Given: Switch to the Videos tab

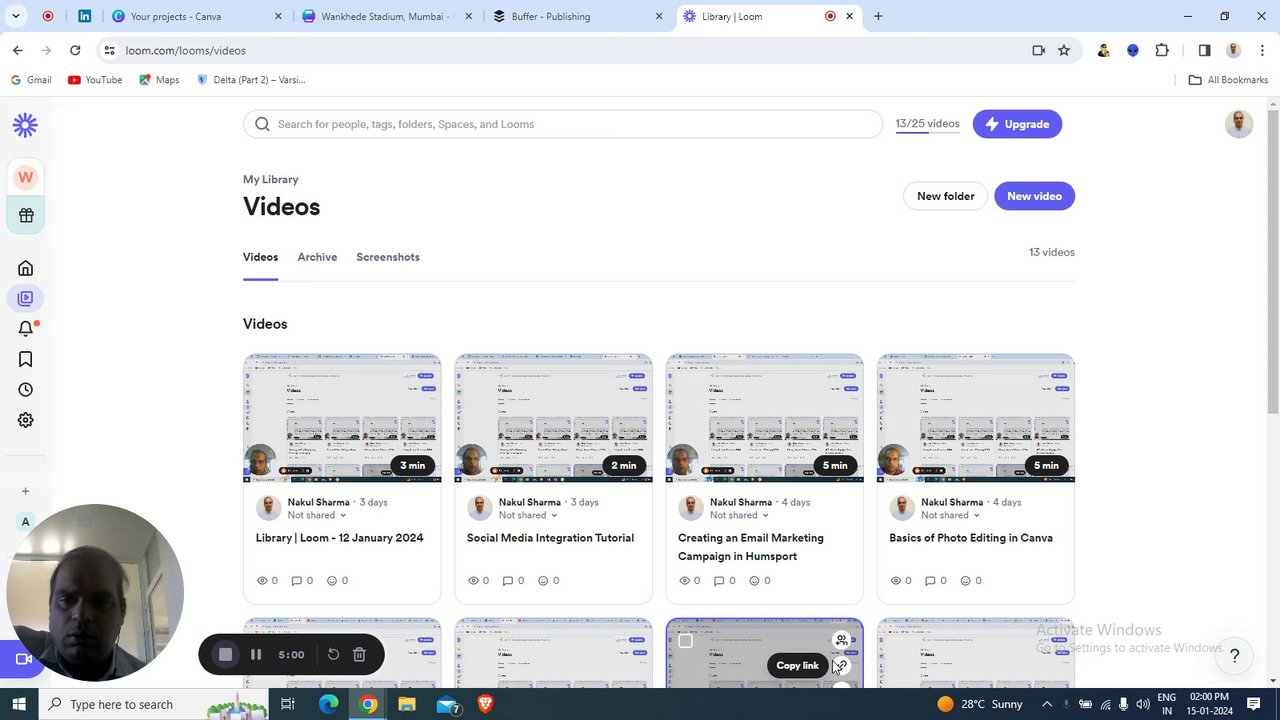Looking at the screenshot, I should (260, 257).
